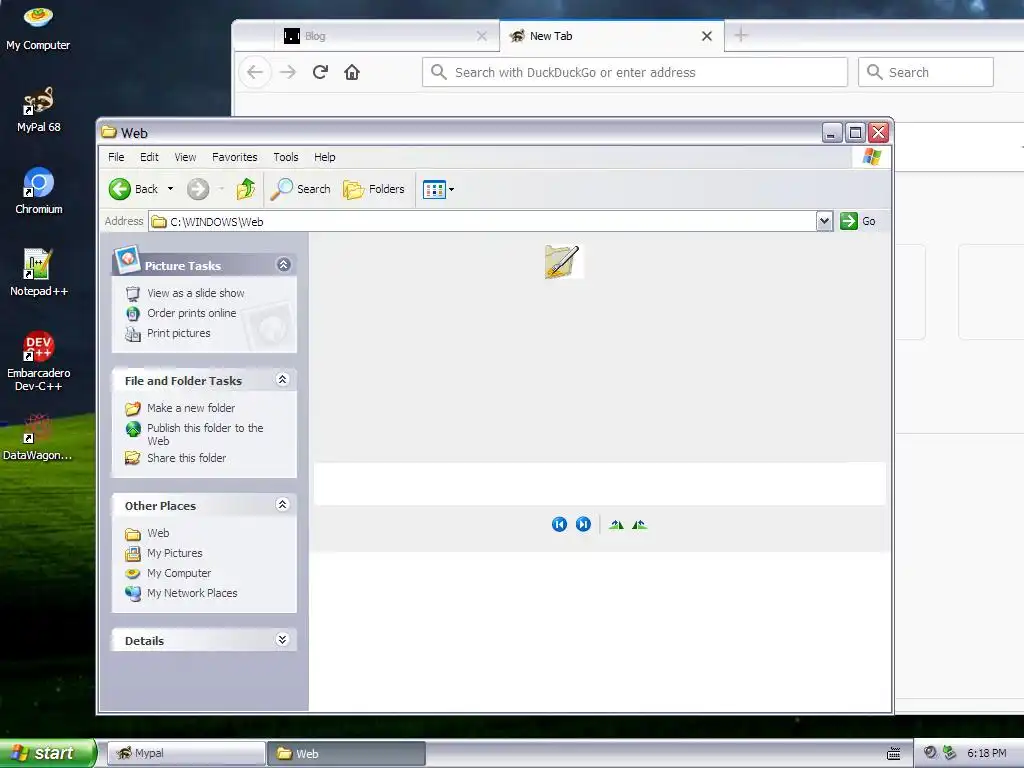Click the slide show icon in Picture Tasks
Image resolution: width=1024 pixels, height=768 pixels.
pyautogui.click(x=133, y=293)
